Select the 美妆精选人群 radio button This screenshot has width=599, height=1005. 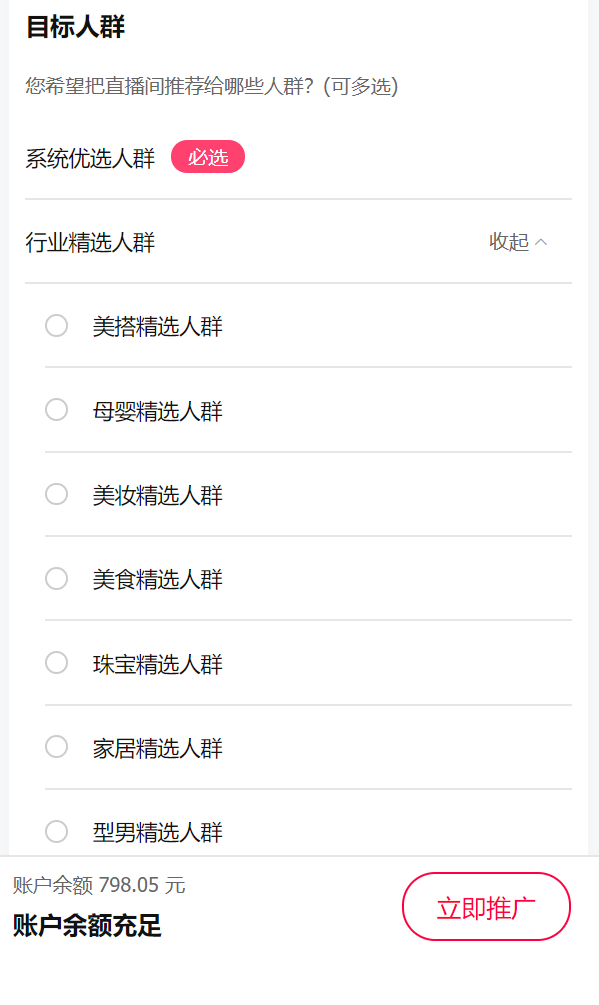(56, 494)
